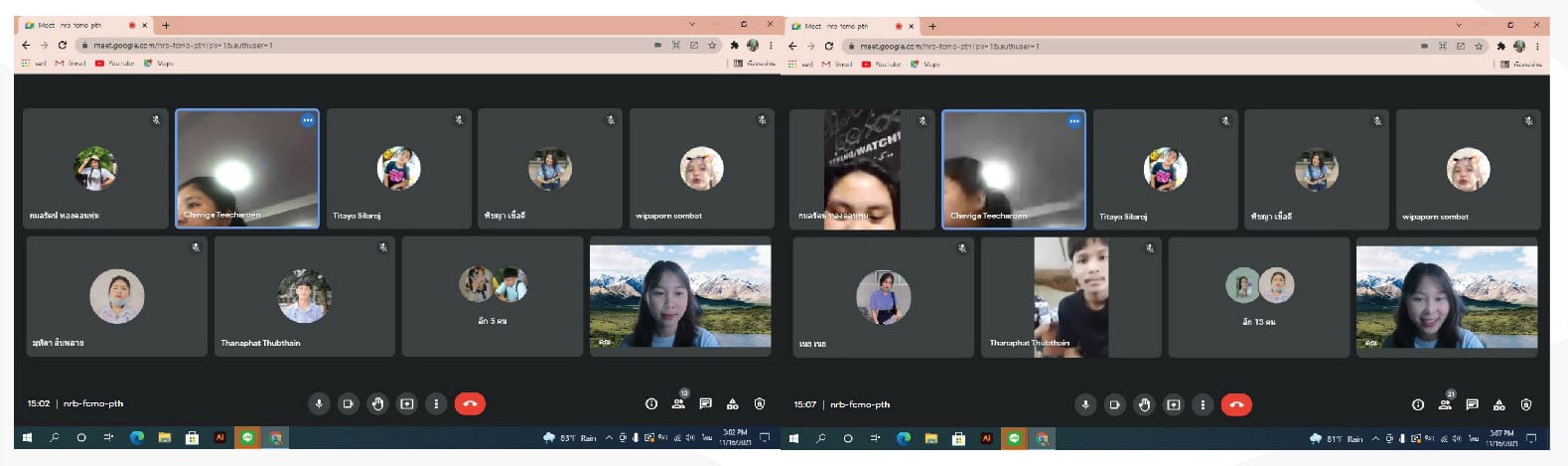The width and height of the screenshot is (1568, 466).
Task: Expand Windows system tray hidden icons, left taskbar
Action: point(609,438)
